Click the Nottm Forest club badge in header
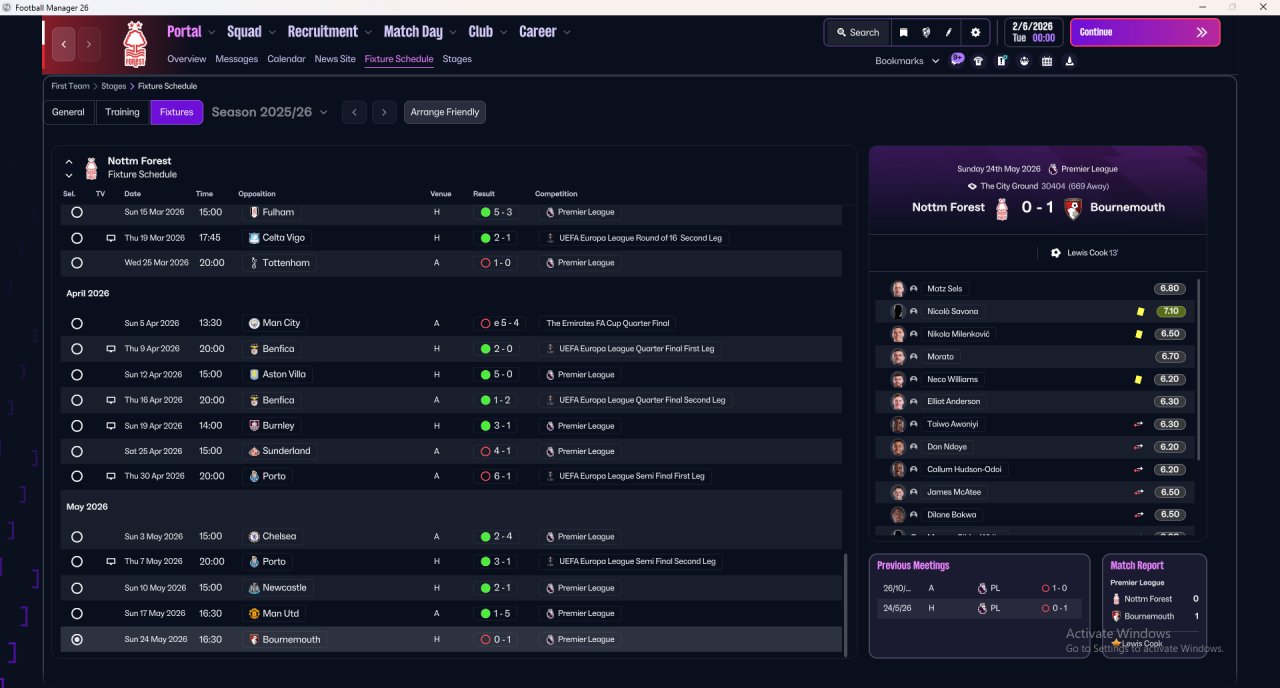Viewport: 1280px width, 688px height. 134,44
